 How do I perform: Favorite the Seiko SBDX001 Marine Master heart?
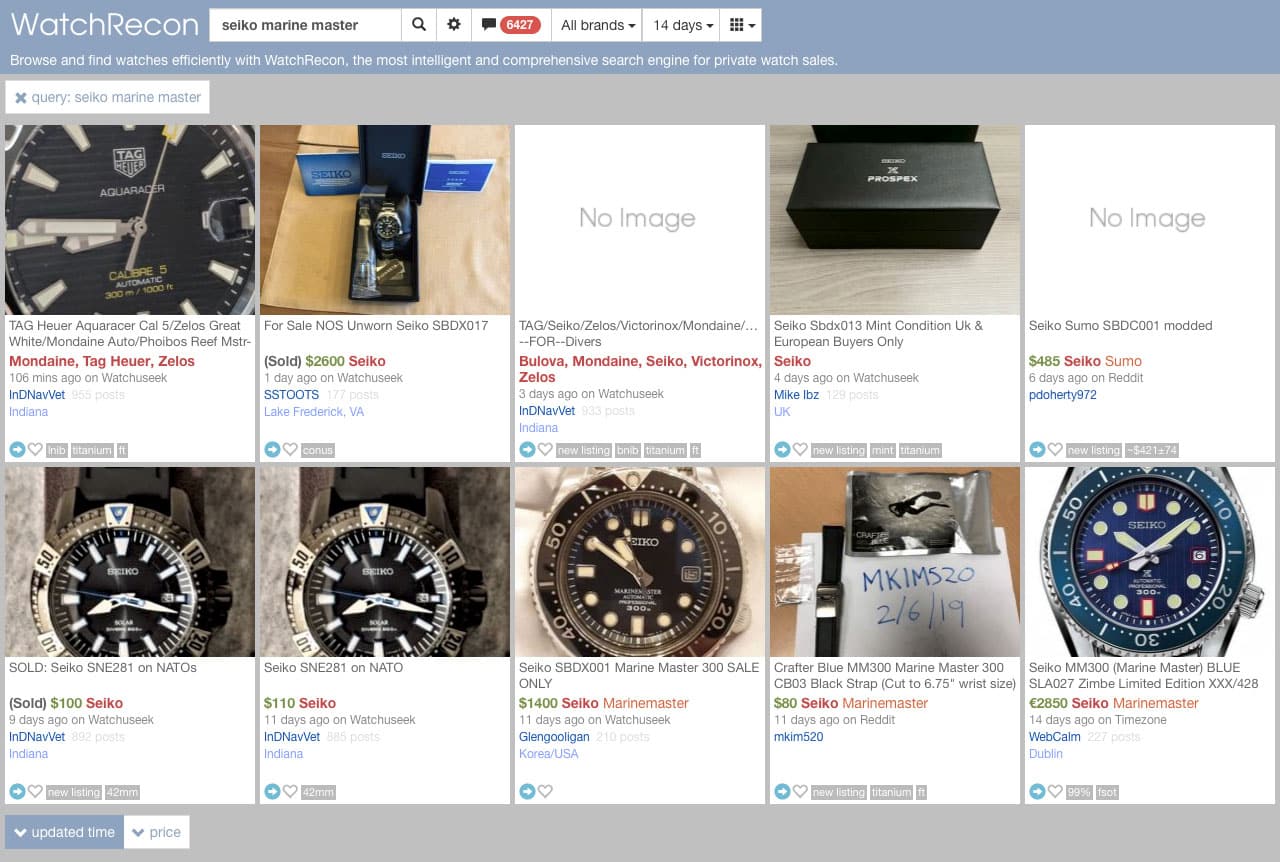click(545, 792)
